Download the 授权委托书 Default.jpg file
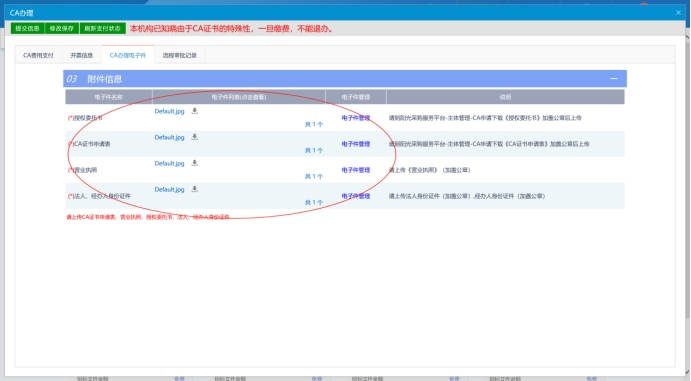Screen dimensions: 691x381 194,111
